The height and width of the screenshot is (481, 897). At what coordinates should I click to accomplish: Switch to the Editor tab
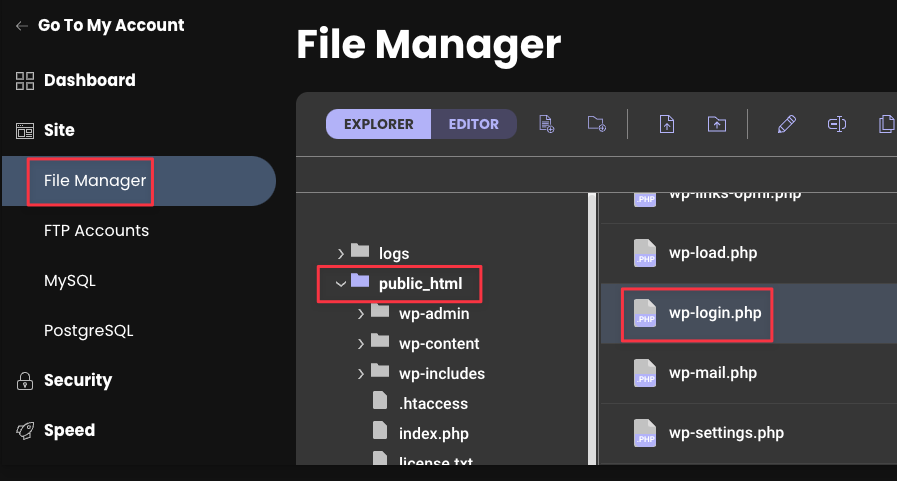[x=474, y=124]
